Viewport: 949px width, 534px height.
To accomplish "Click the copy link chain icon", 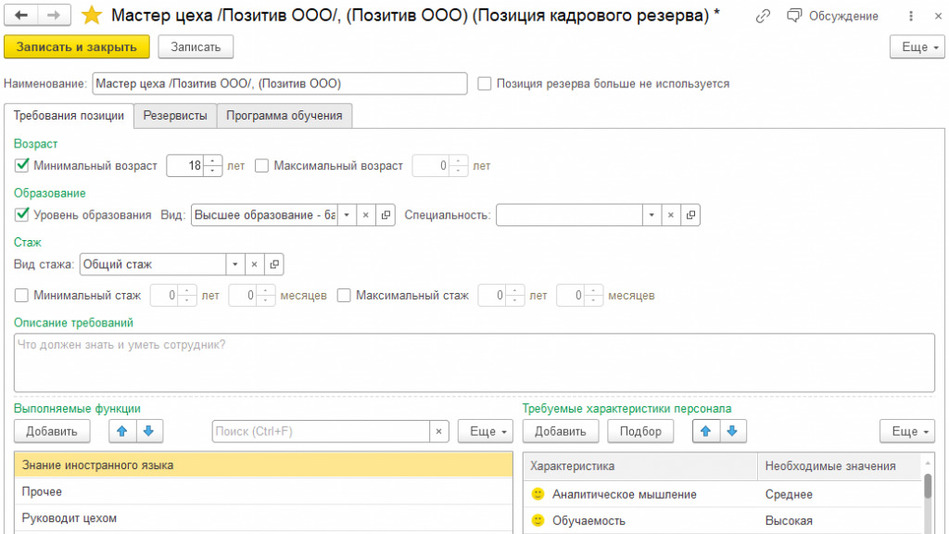I will tap(763, 16).
